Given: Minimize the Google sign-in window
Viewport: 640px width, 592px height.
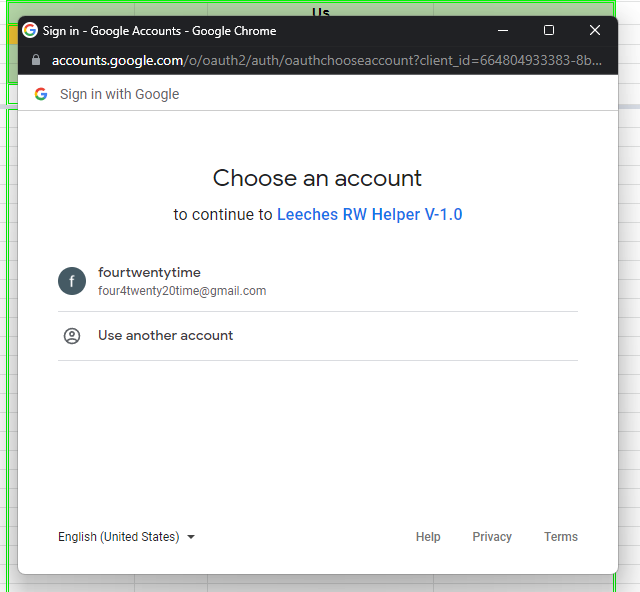Looking at the screenshot, I should coord(503,31).
